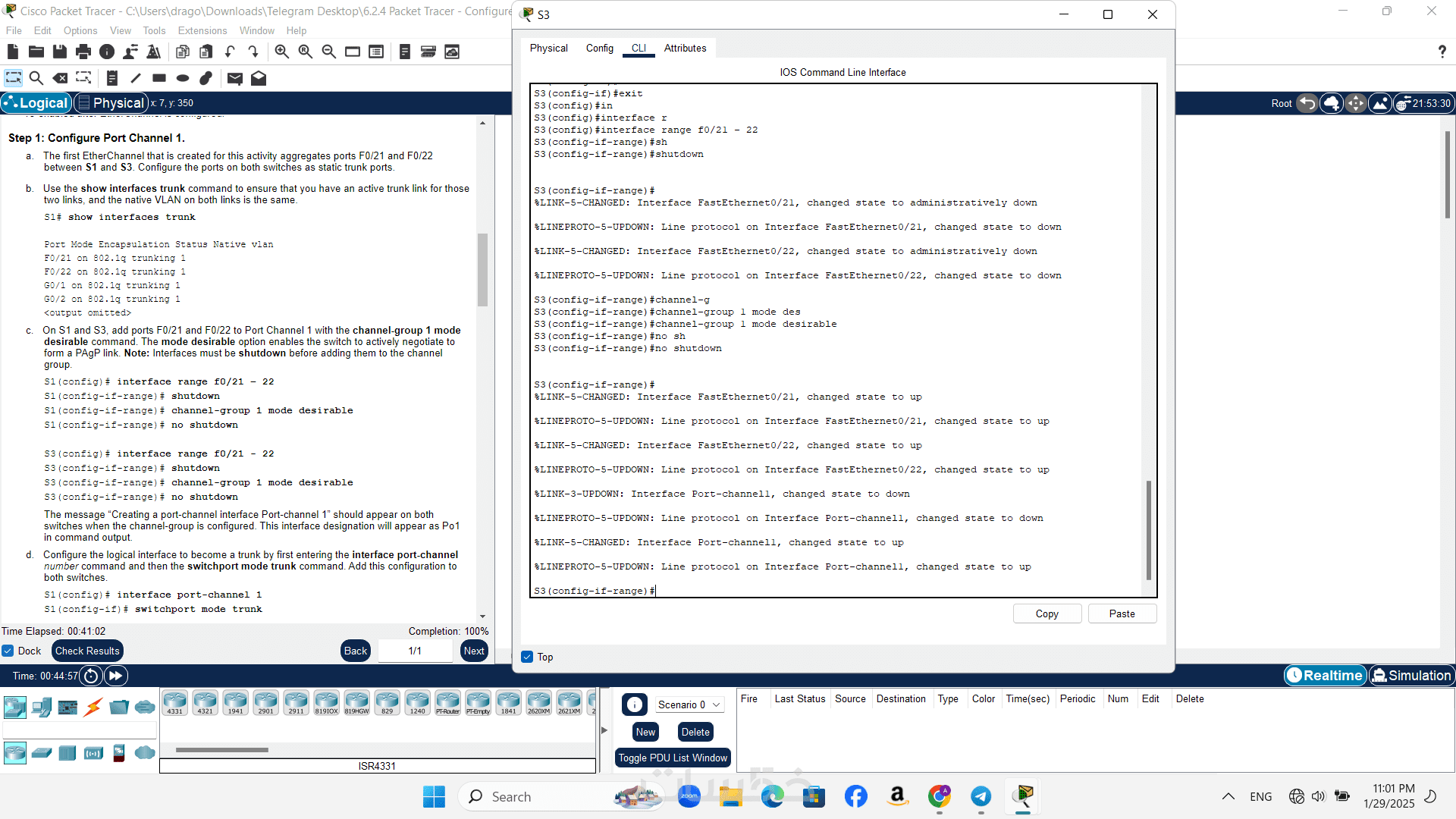Click the Fast Forward Time button
Screen dimensions: 1456x819
[116, 676]
